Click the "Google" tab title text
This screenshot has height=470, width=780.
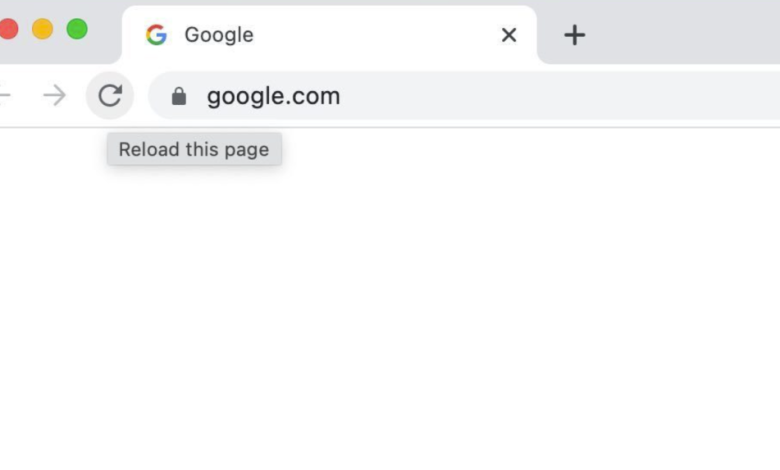[219, 35]
